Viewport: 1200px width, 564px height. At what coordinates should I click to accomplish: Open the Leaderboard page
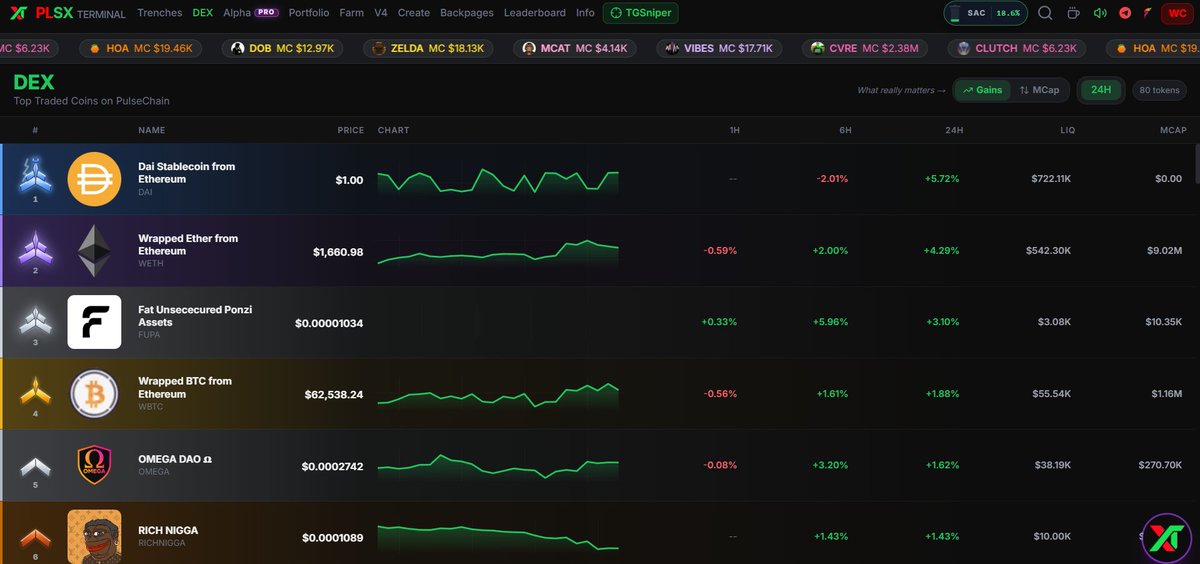pos(534,13)
